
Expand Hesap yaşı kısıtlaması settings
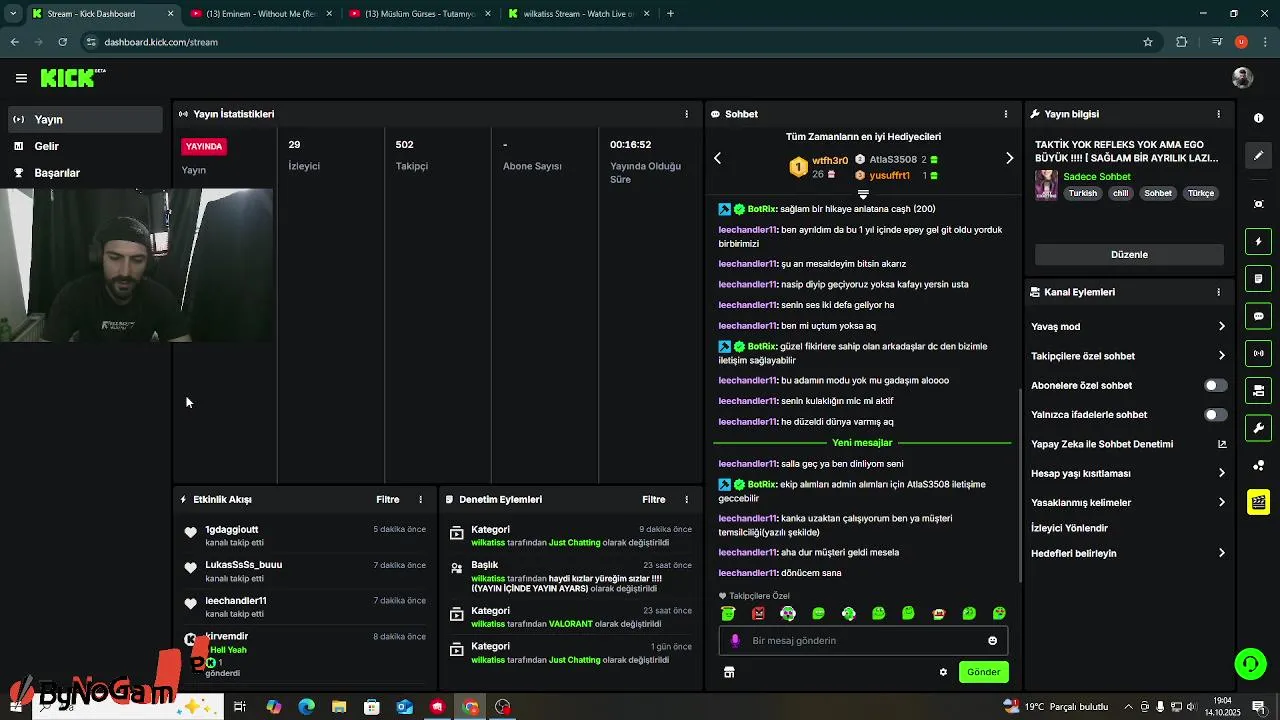(1128, 473)
